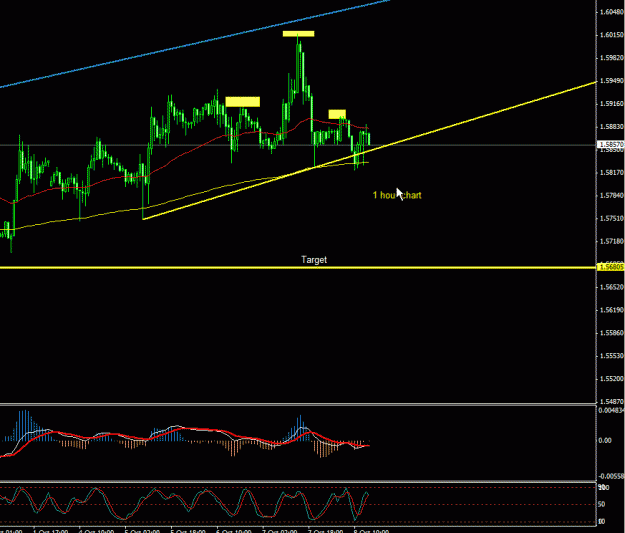
Task: Click the 1.55200 price axis label
Action: click(611, 378)
